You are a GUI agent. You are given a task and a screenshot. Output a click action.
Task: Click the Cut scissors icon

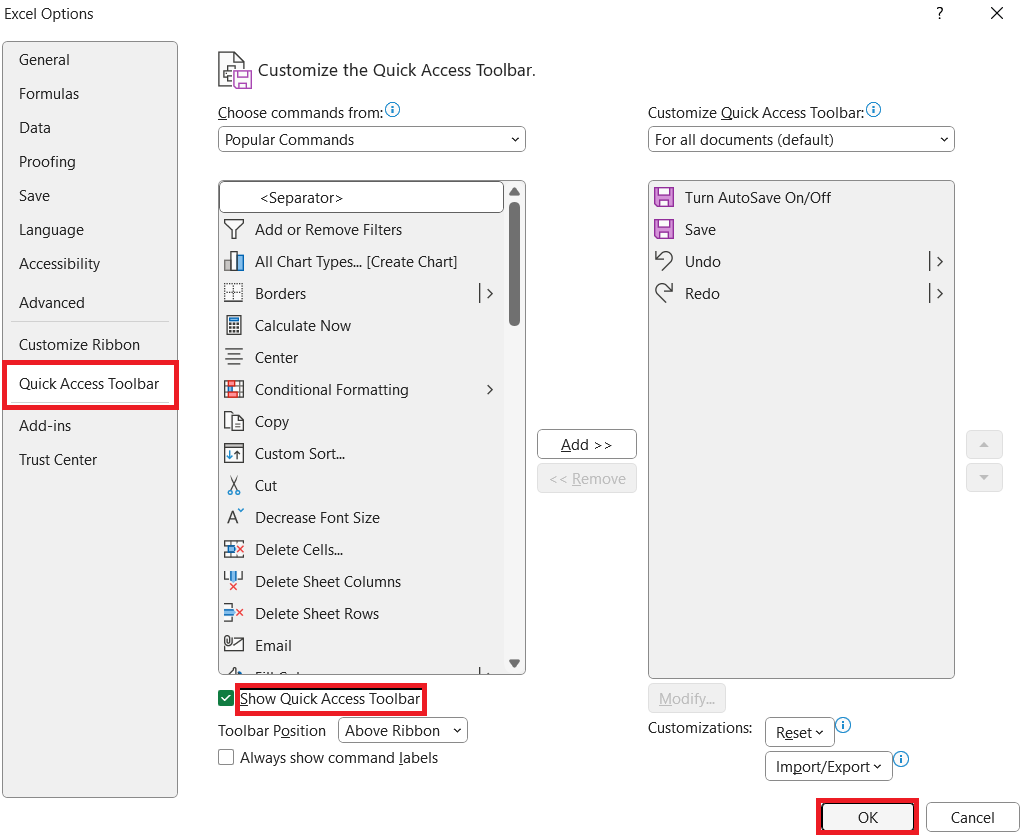click(x=234, y=485)
